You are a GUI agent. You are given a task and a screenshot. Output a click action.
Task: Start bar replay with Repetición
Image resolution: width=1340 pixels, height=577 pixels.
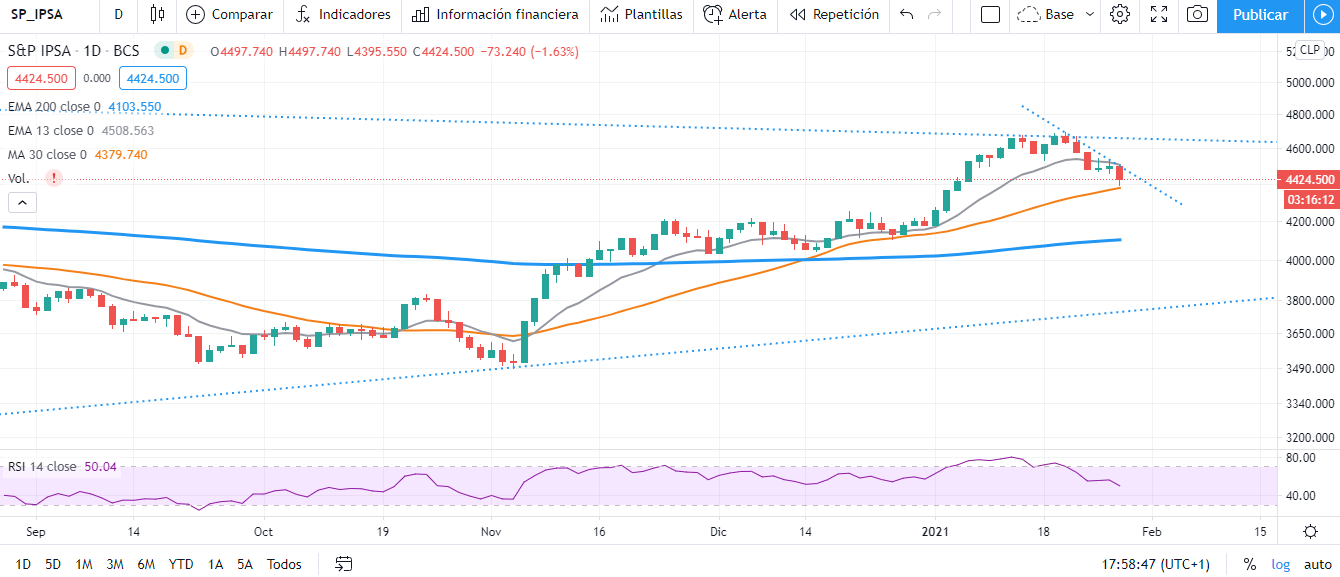point(834,15)
